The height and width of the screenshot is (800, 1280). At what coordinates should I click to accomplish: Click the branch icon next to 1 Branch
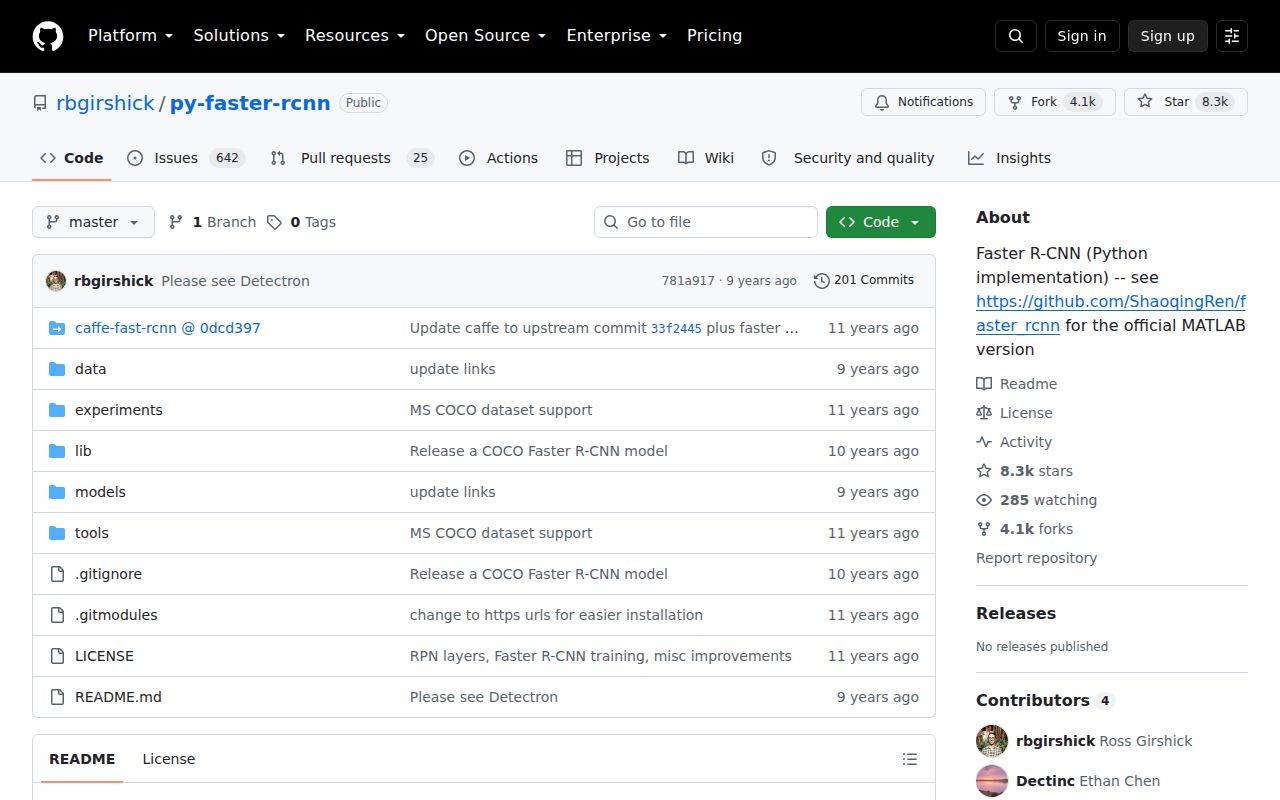176,222
